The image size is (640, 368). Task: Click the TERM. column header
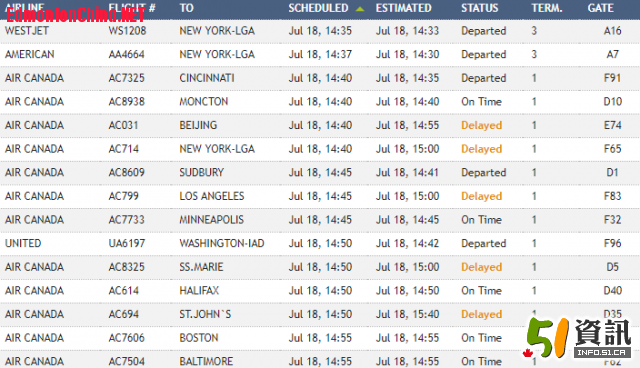pos(547,8)
